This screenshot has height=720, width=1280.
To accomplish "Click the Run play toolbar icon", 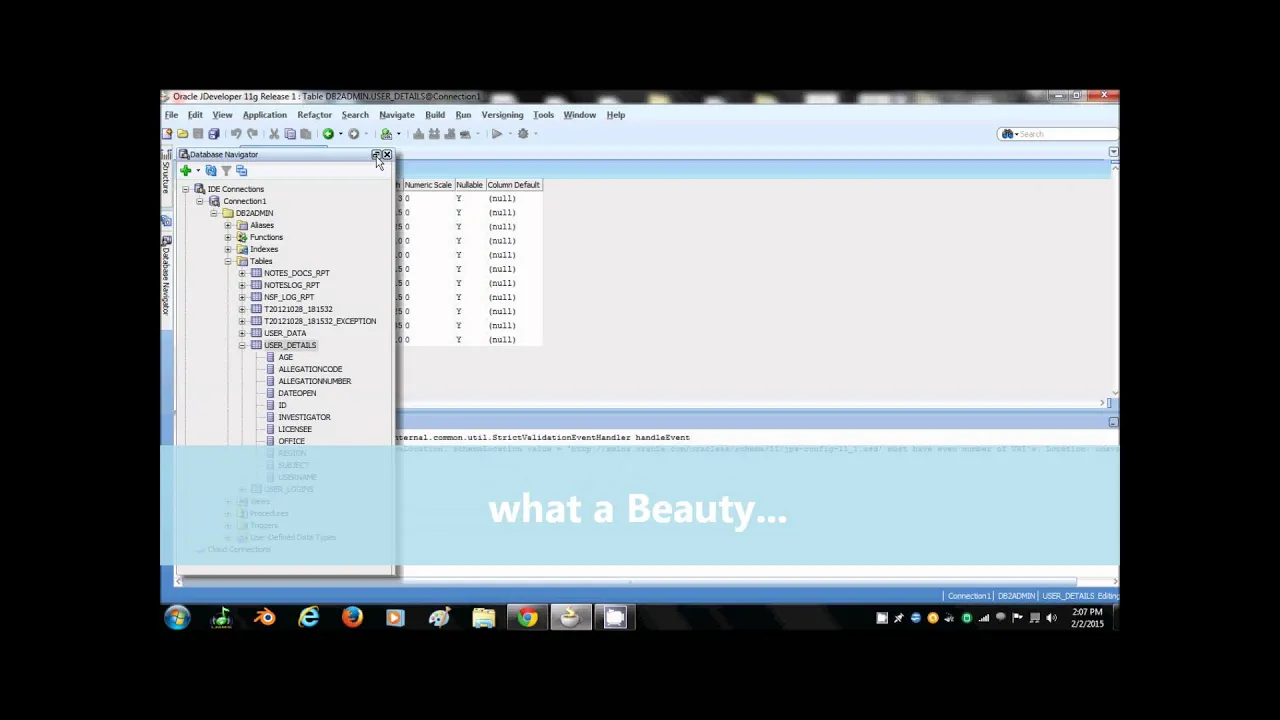I will pos(497,134).
